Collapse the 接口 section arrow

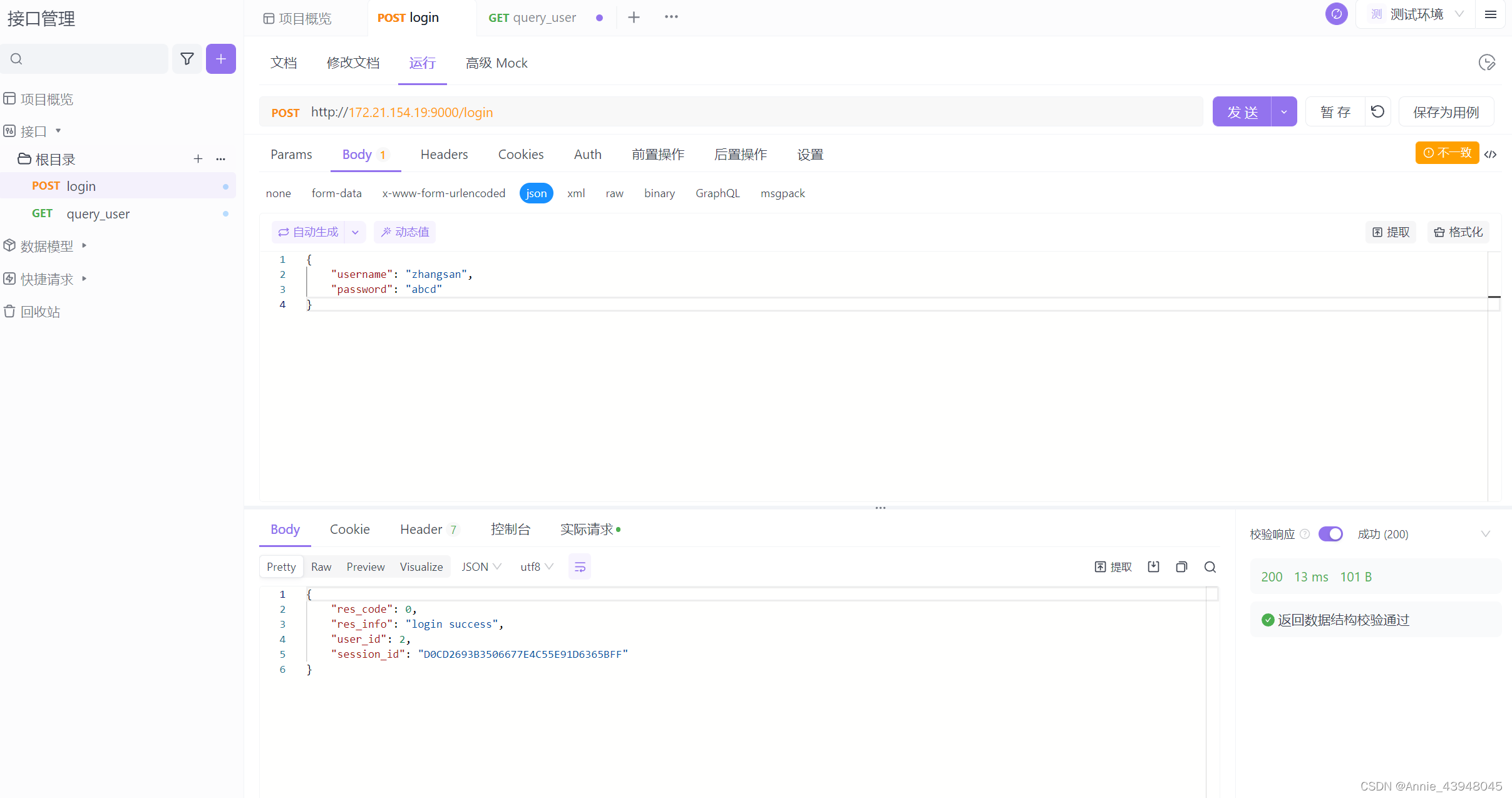pos(58,131)
